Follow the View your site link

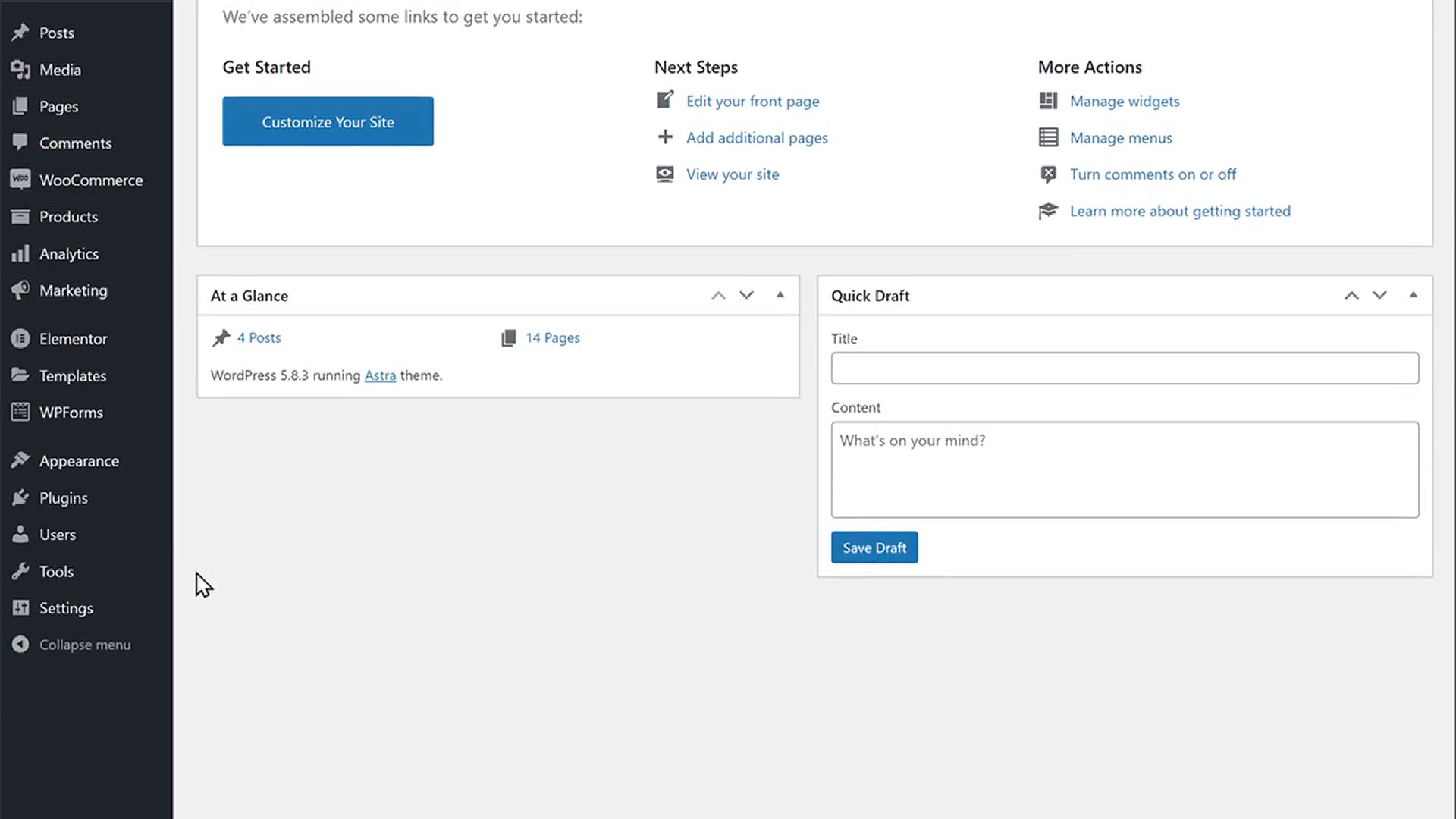[x=733, y=174]
